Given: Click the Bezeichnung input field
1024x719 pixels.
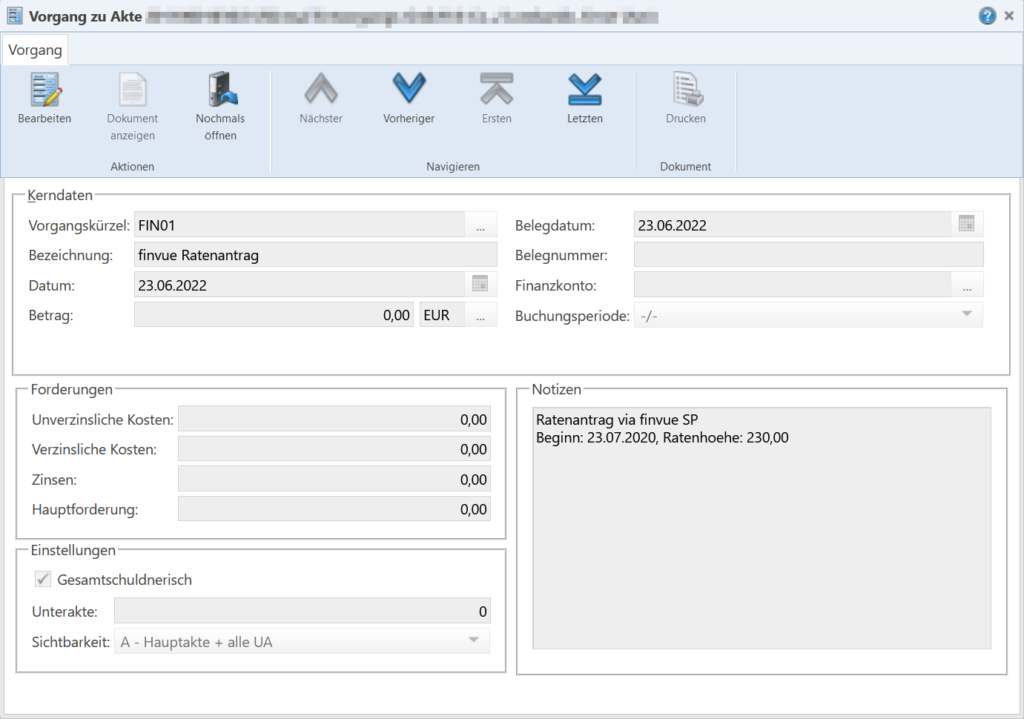Looking at the screenshot, I should tap(315, 255).
